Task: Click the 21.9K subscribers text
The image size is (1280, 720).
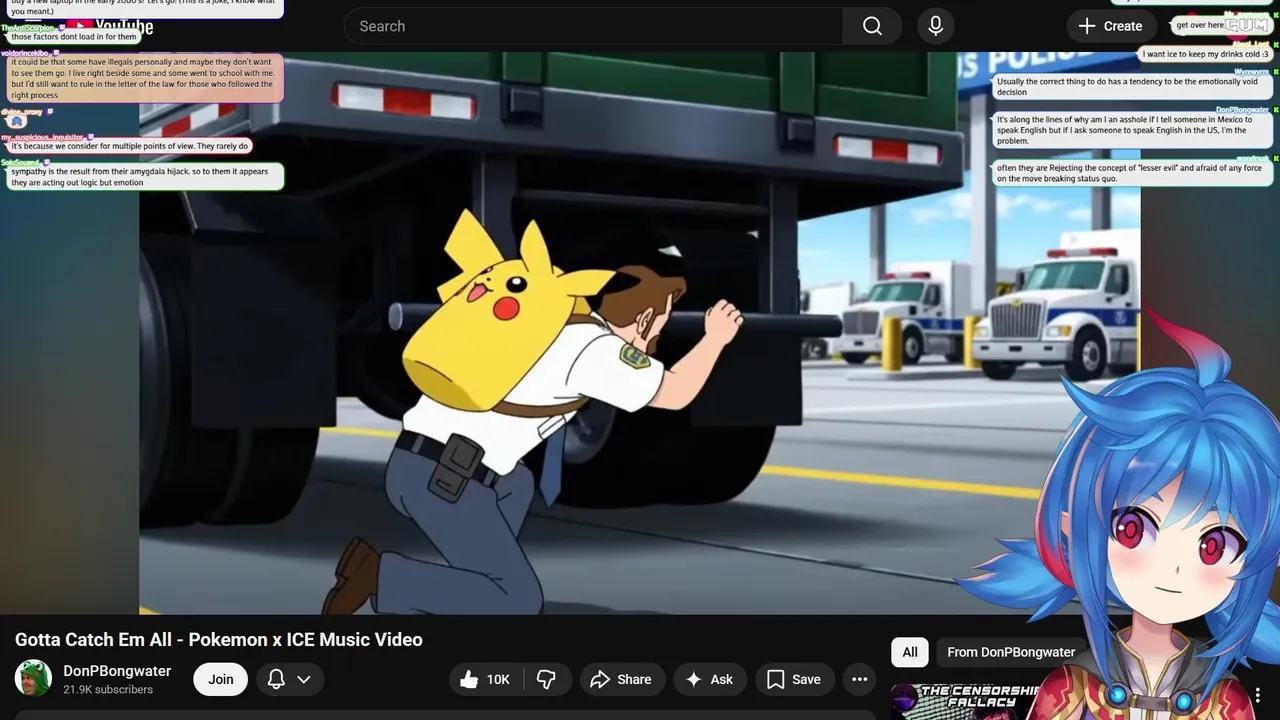Action: (108, 690)
